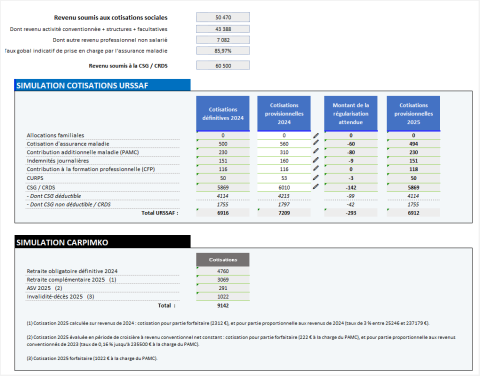Select the SIMULATION CARPIMKO title banner
Image resolution: width=480 pixels, height=376 pixels.
[102, 242]
